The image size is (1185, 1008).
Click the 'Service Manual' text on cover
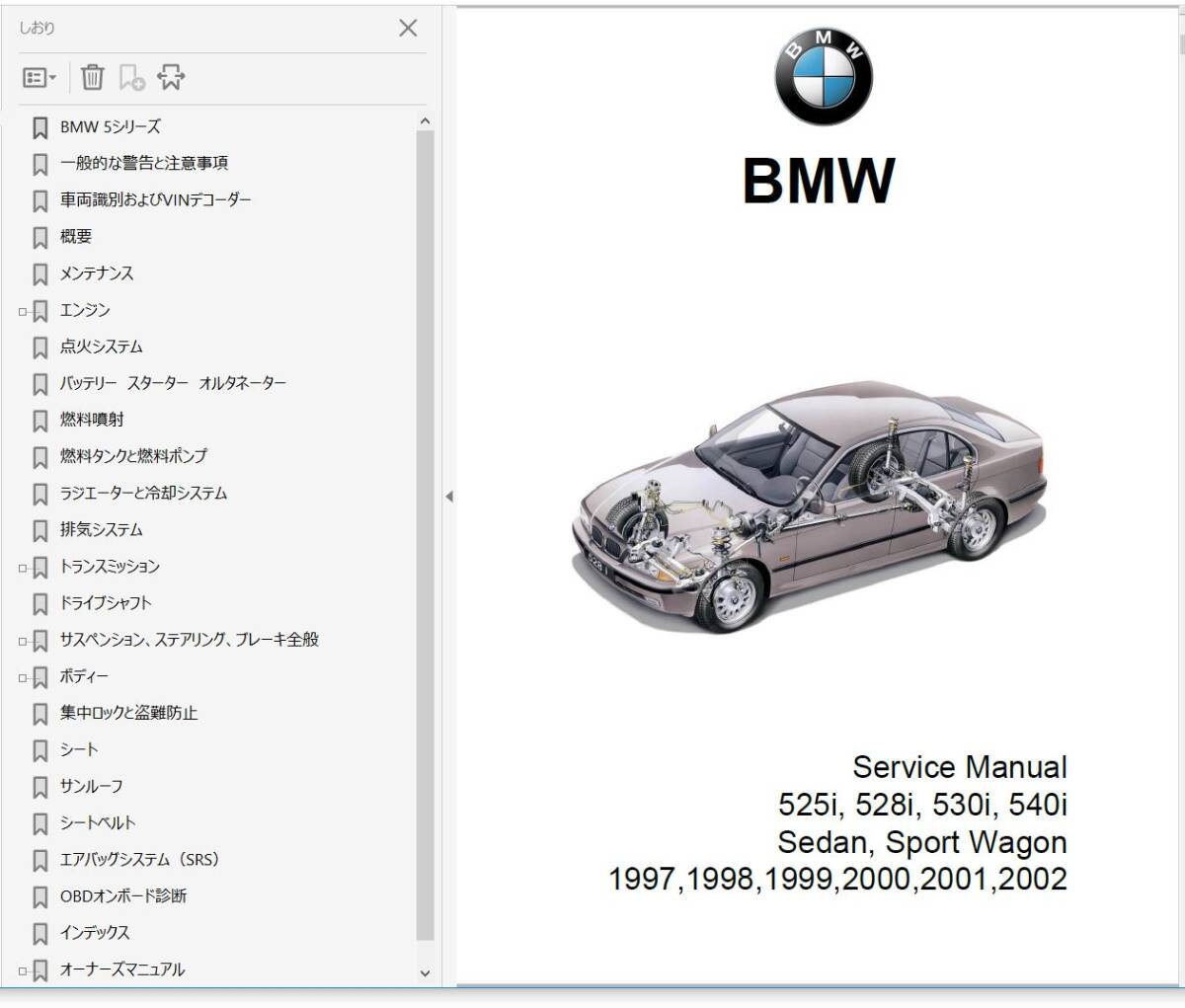tap(960, 767)
